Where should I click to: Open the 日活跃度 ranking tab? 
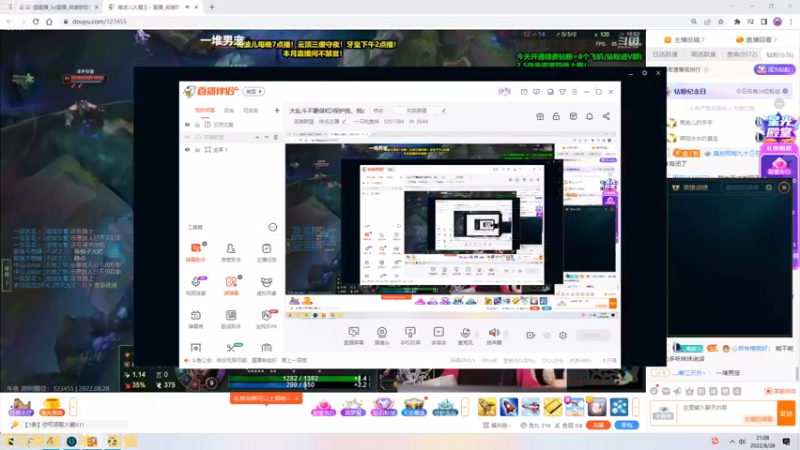pyautogui.click(x=665, y=54)
